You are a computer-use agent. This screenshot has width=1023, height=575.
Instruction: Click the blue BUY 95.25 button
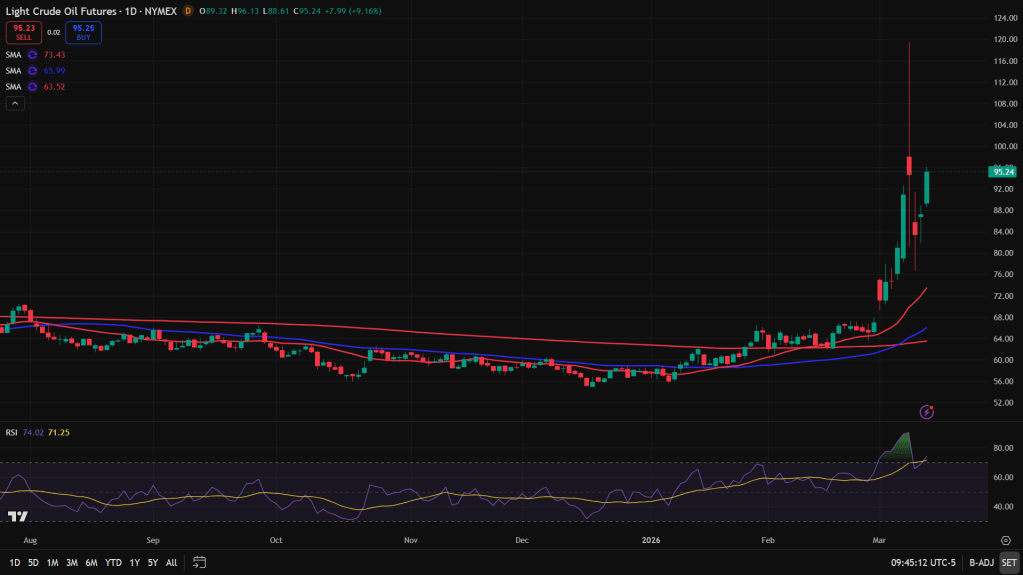[83, 32]
